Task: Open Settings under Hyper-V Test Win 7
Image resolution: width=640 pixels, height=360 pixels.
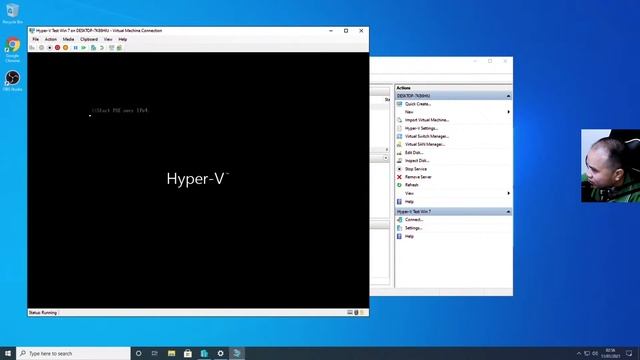Action: (x=413, y=228)
